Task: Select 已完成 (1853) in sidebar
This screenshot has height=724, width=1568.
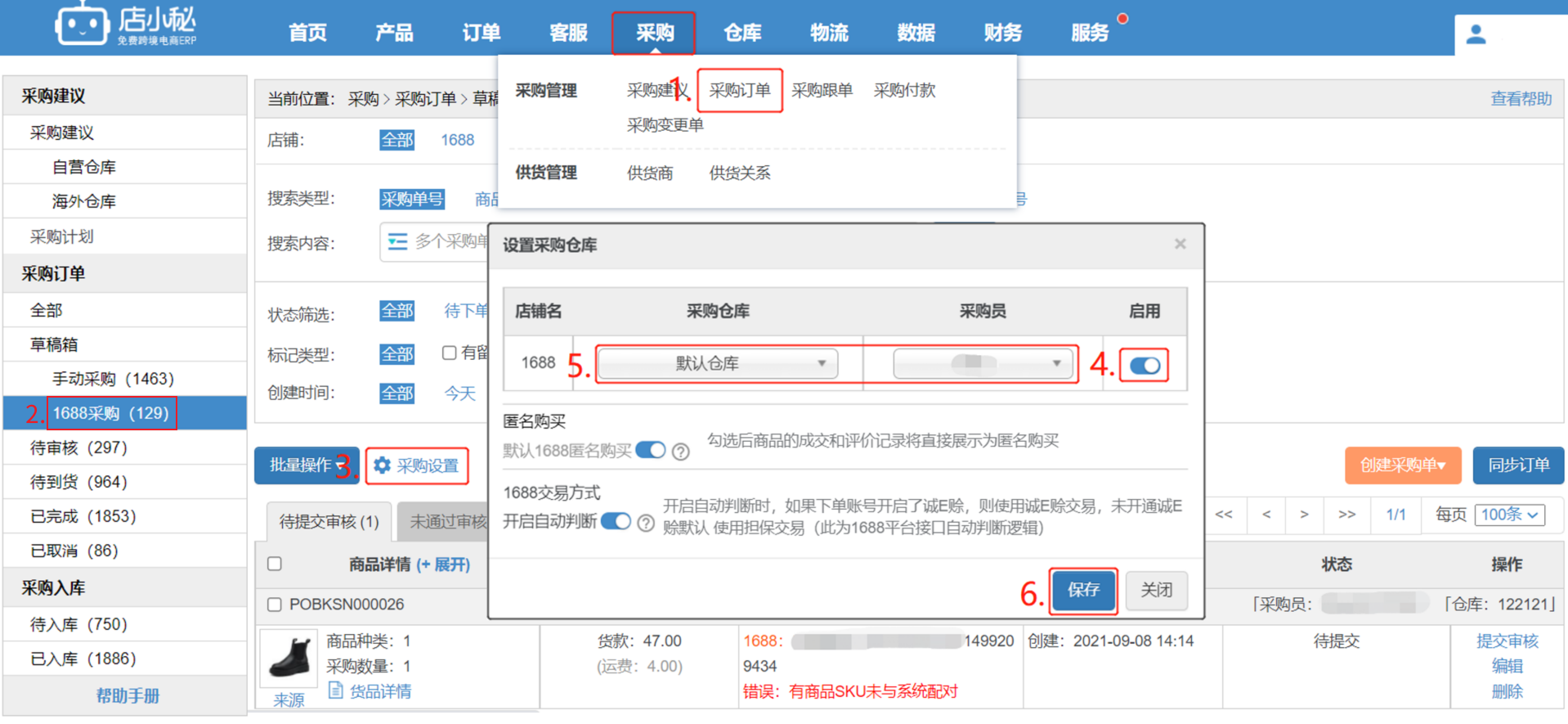Action: 125,516
